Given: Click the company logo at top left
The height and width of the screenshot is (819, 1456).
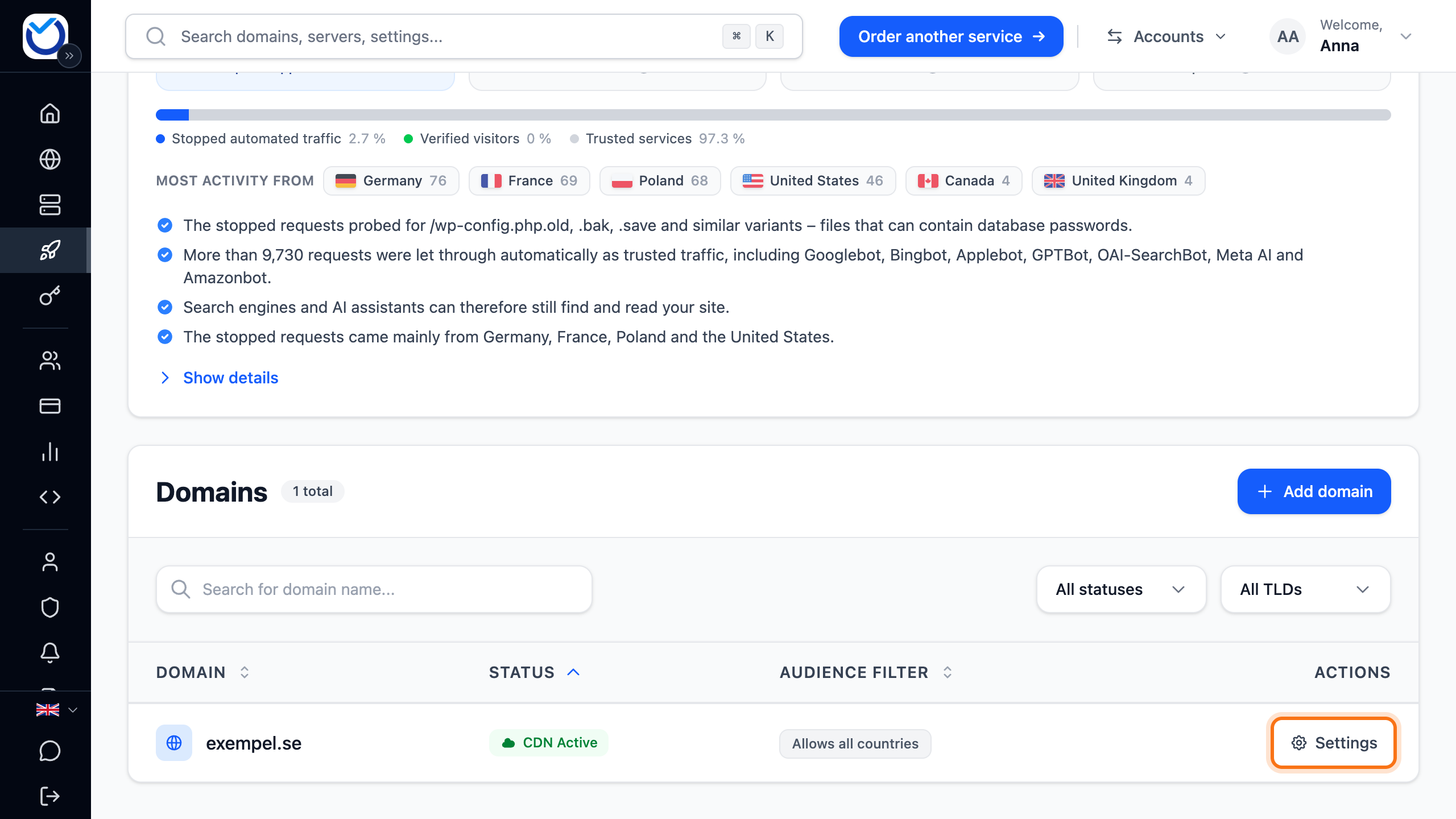Looking at the screenshot, I should (x=45, y=36).
